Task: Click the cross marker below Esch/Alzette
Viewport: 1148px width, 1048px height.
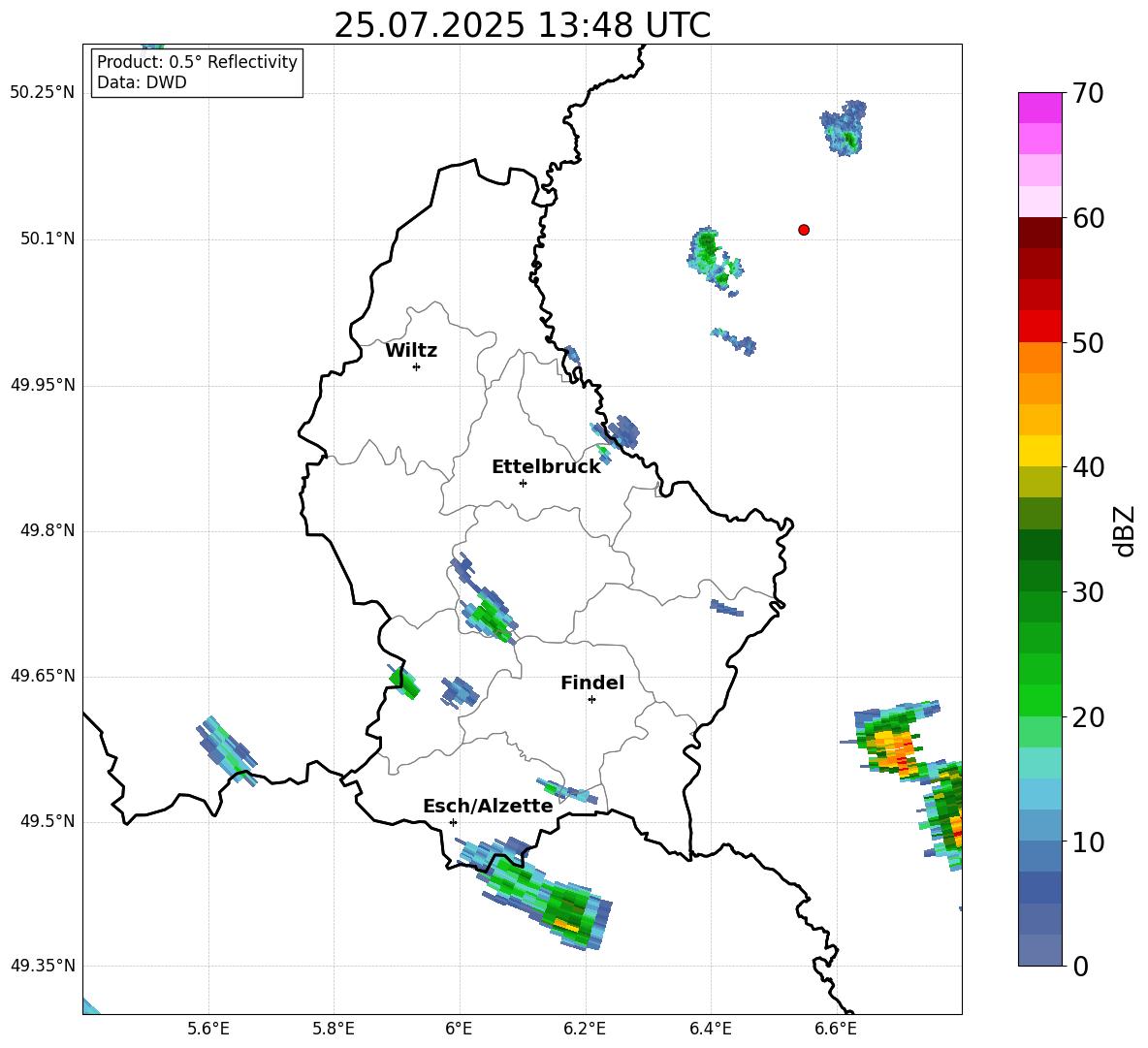Action: [x=453, y=822]
